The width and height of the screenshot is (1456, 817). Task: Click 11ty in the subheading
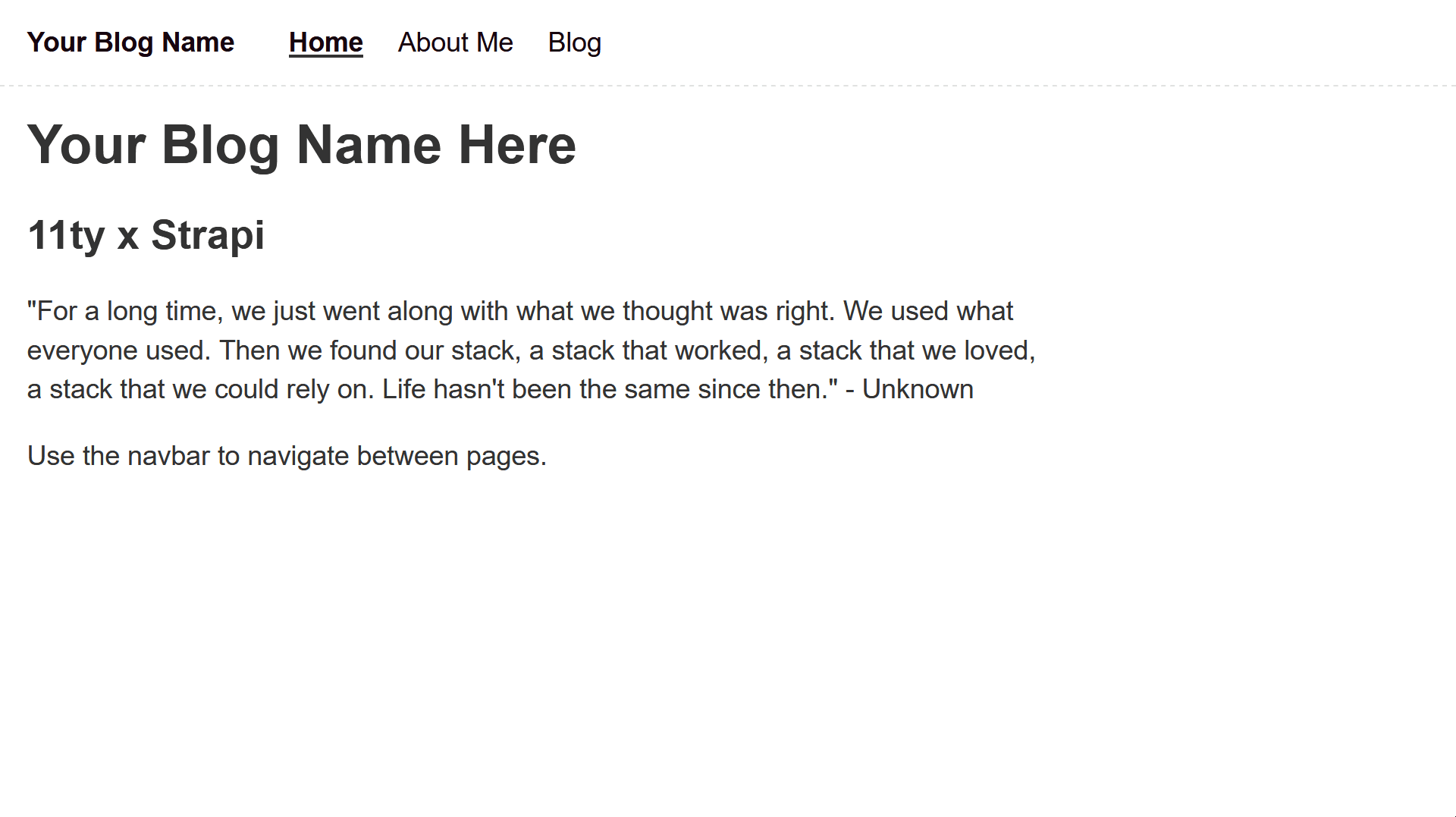point(66,235)
